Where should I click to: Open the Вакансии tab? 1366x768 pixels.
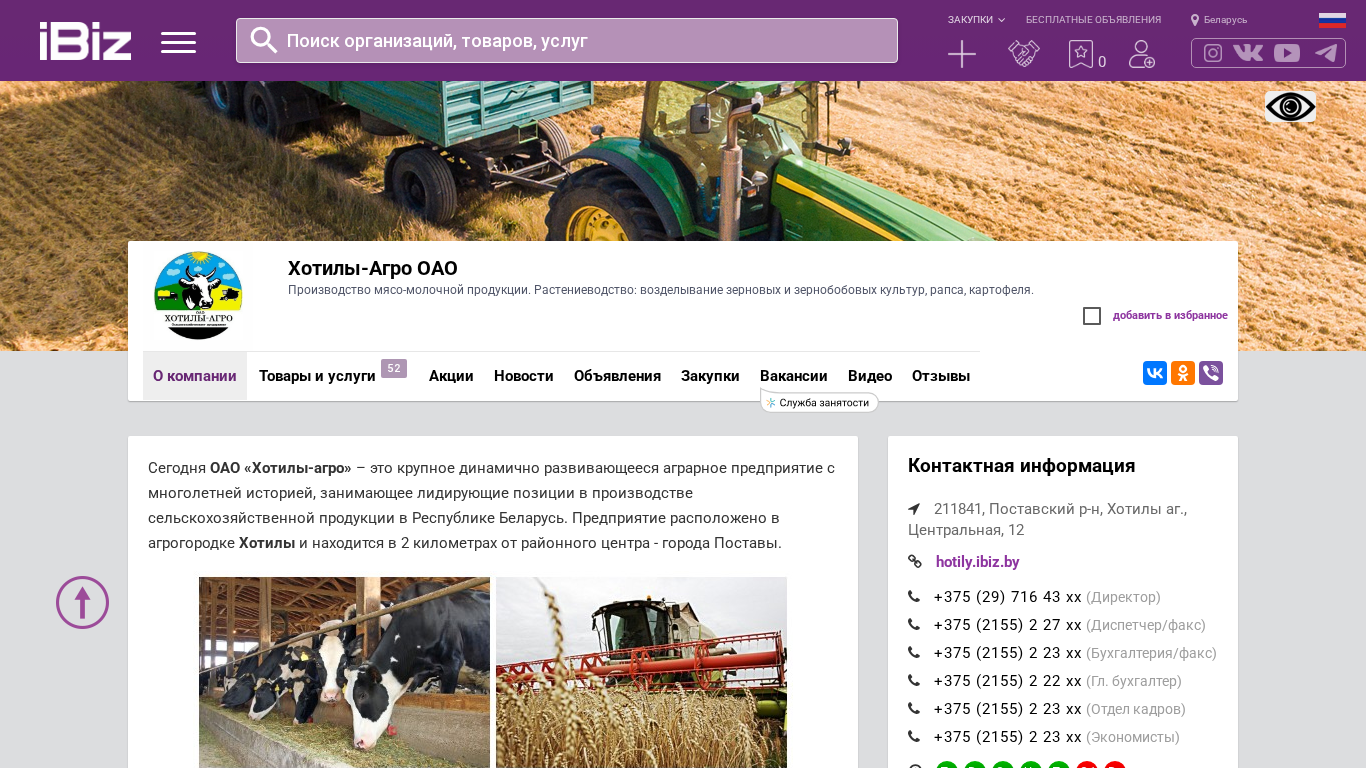(794, 376)
